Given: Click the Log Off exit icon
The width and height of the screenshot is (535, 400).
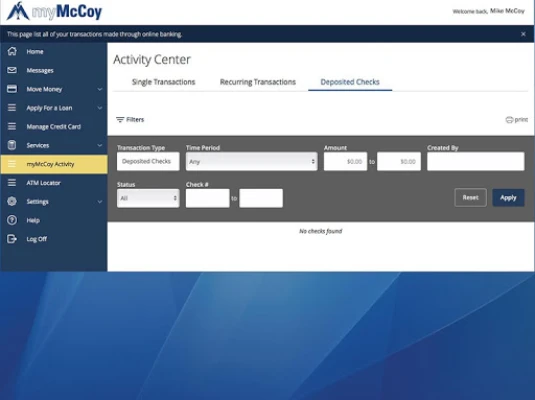Looking at the screenshot, I should (x=12, y=239).
